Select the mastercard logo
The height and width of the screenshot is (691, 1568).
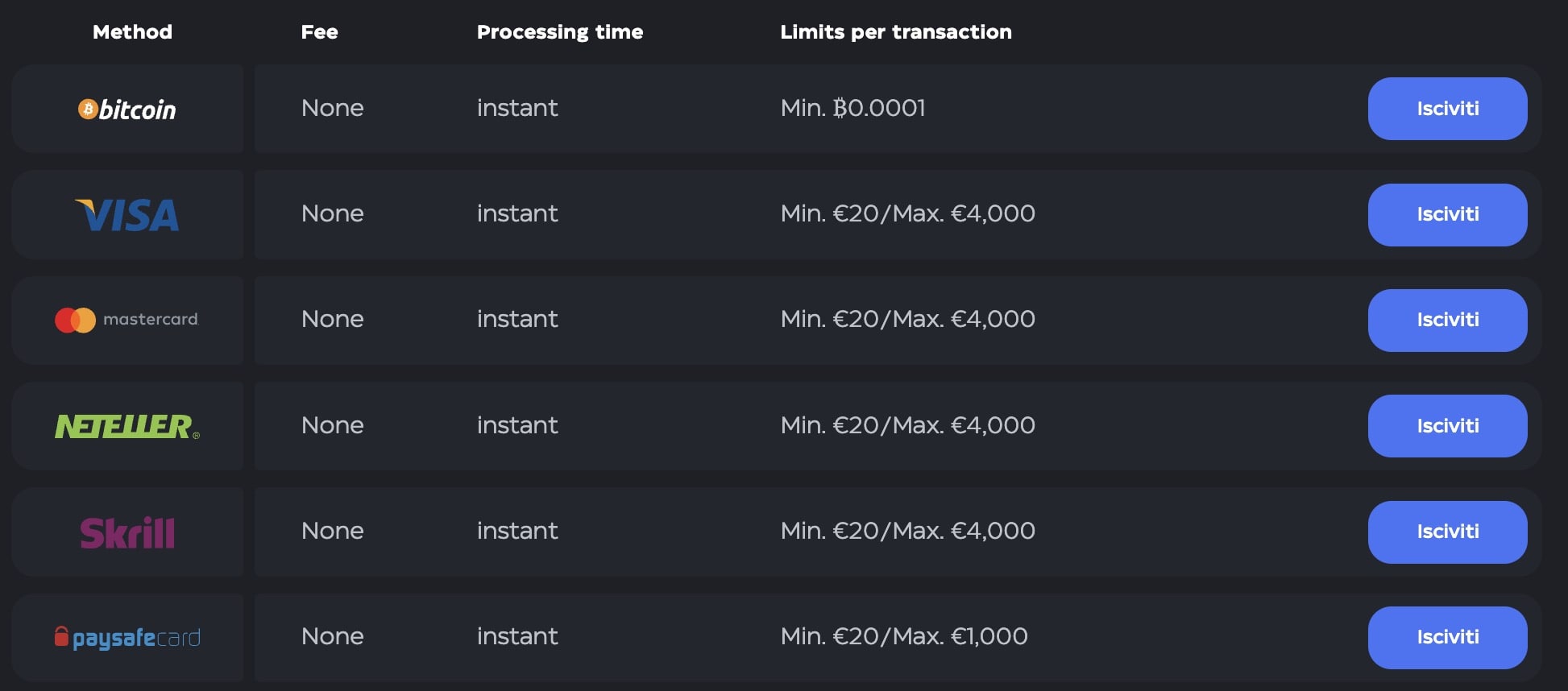[x=127, y=320]
